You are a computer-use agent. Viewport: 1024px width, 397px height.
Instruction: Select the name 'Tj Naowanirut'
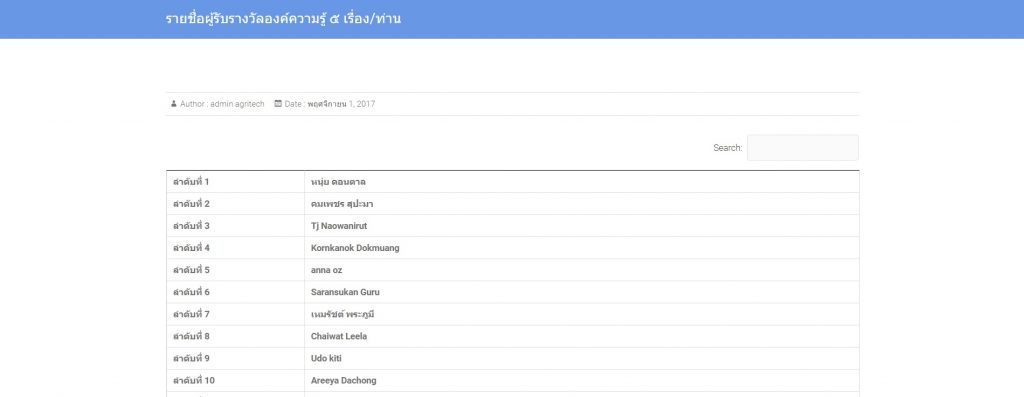tap(339, 226)
